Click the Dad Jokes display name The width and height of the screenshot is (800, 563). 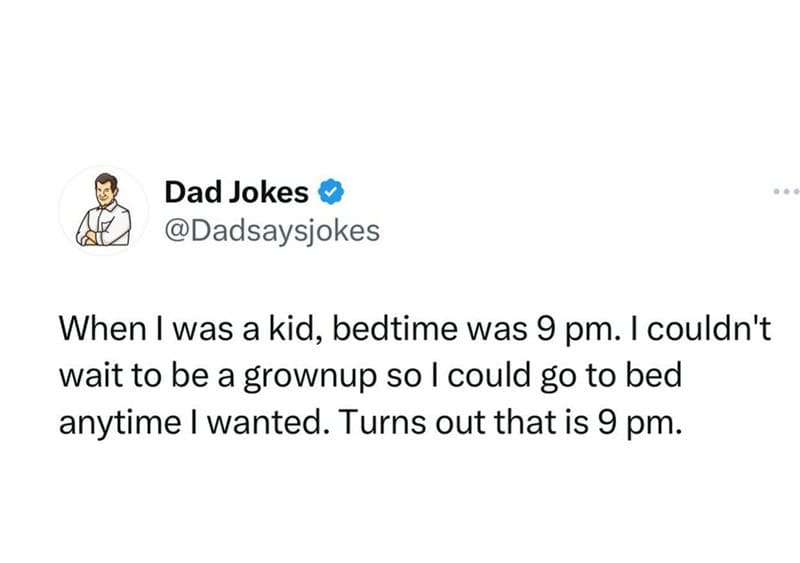point(236,192)
